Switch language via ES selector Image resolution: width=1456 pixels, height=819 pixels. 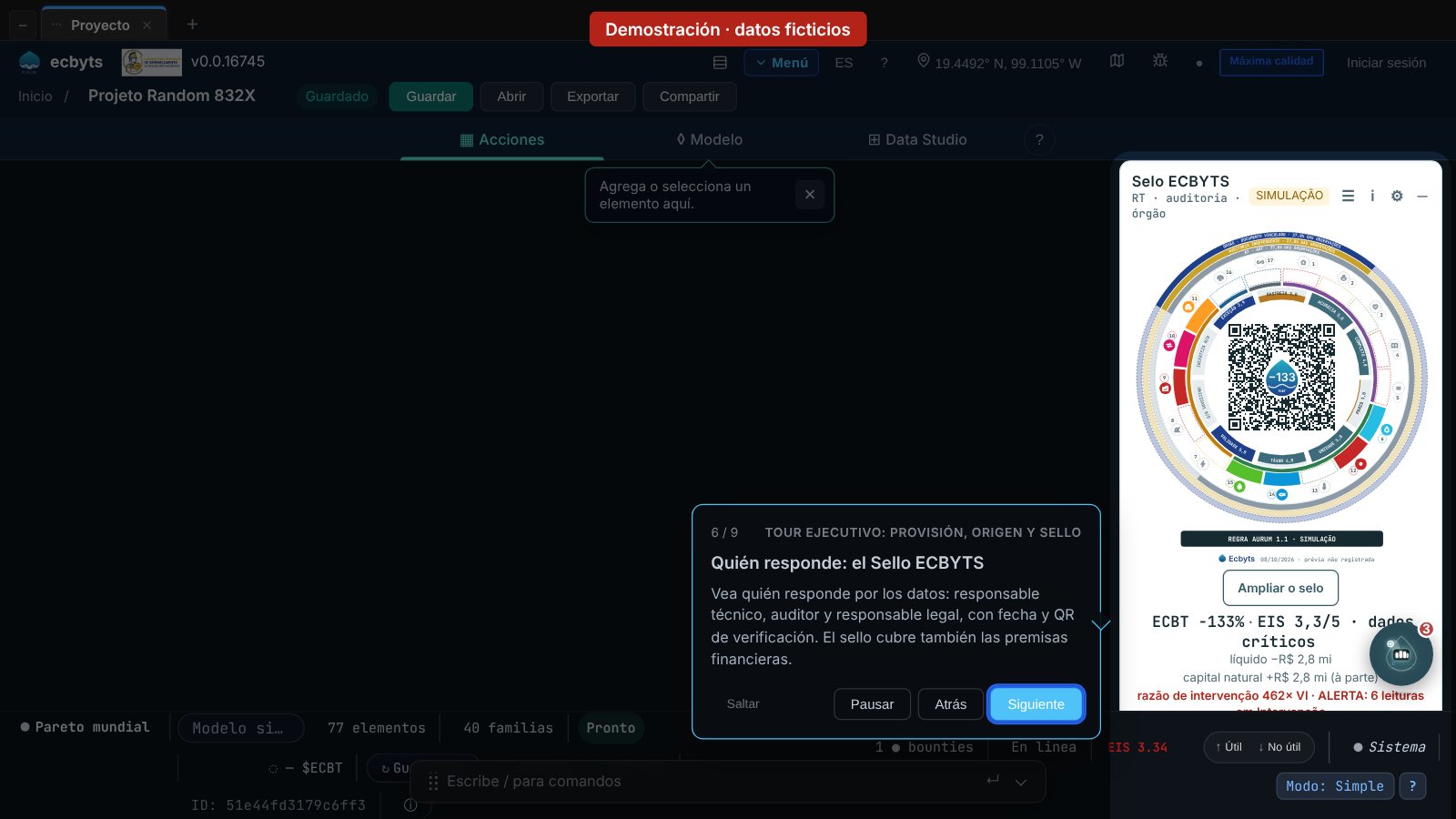tap(844, 63)
